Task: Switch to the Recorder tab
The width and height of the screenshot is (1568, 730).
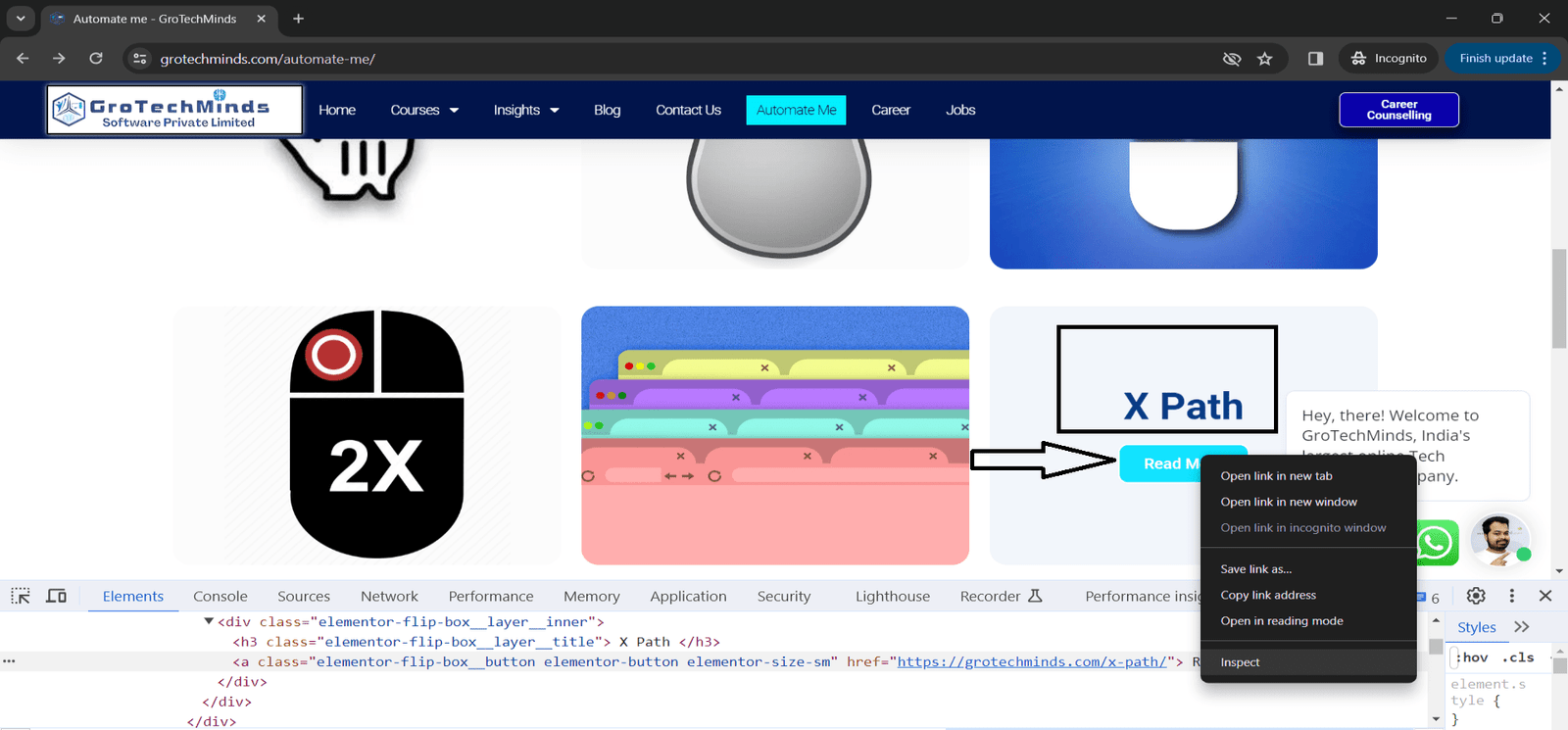Action: coord(1001,596)
